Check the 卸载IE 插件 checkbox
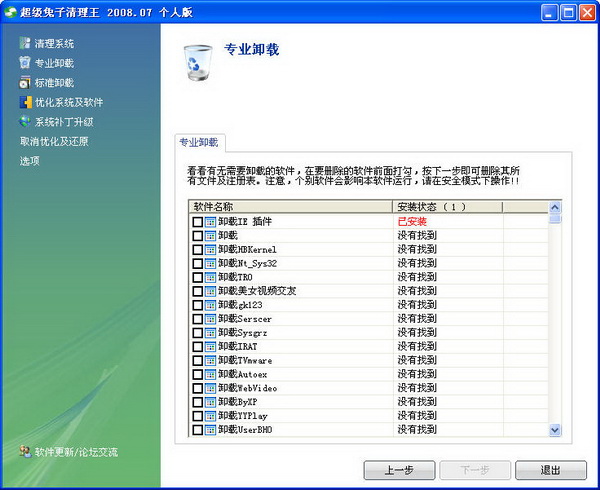Screen dimensions: 600x490 (198, 221)
